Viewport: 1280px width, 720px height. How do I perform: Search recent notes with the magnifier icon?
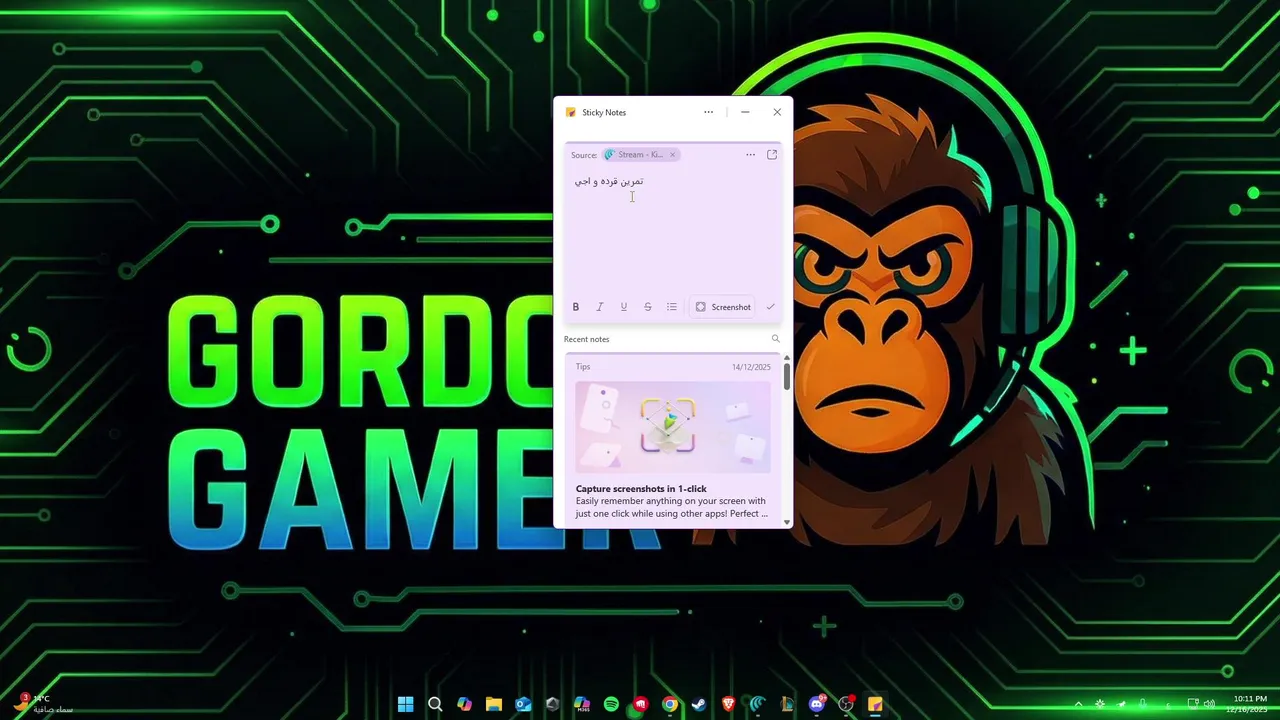[775, 339]
